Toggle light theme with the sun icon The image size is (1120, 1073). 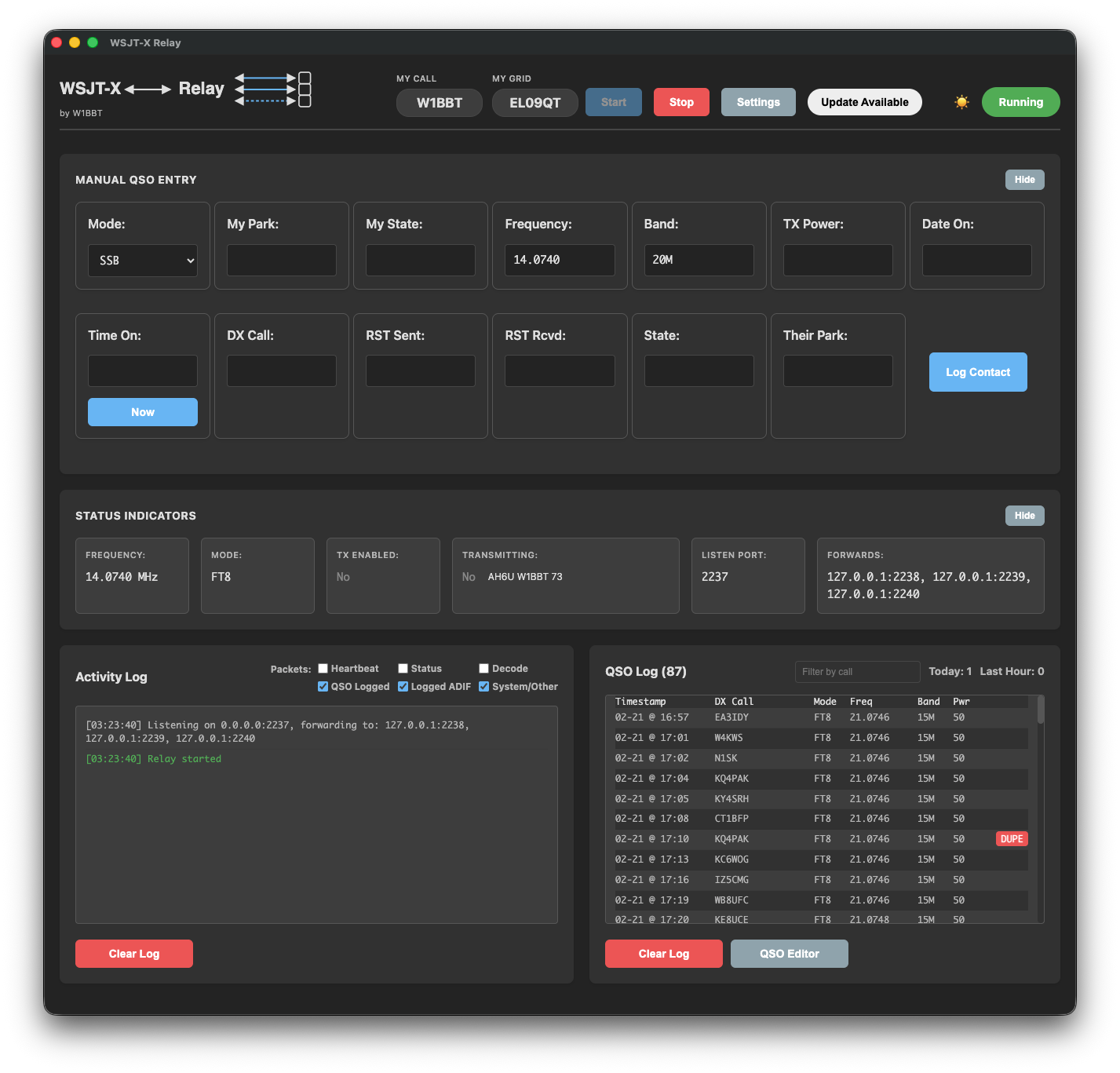(961, 101)
